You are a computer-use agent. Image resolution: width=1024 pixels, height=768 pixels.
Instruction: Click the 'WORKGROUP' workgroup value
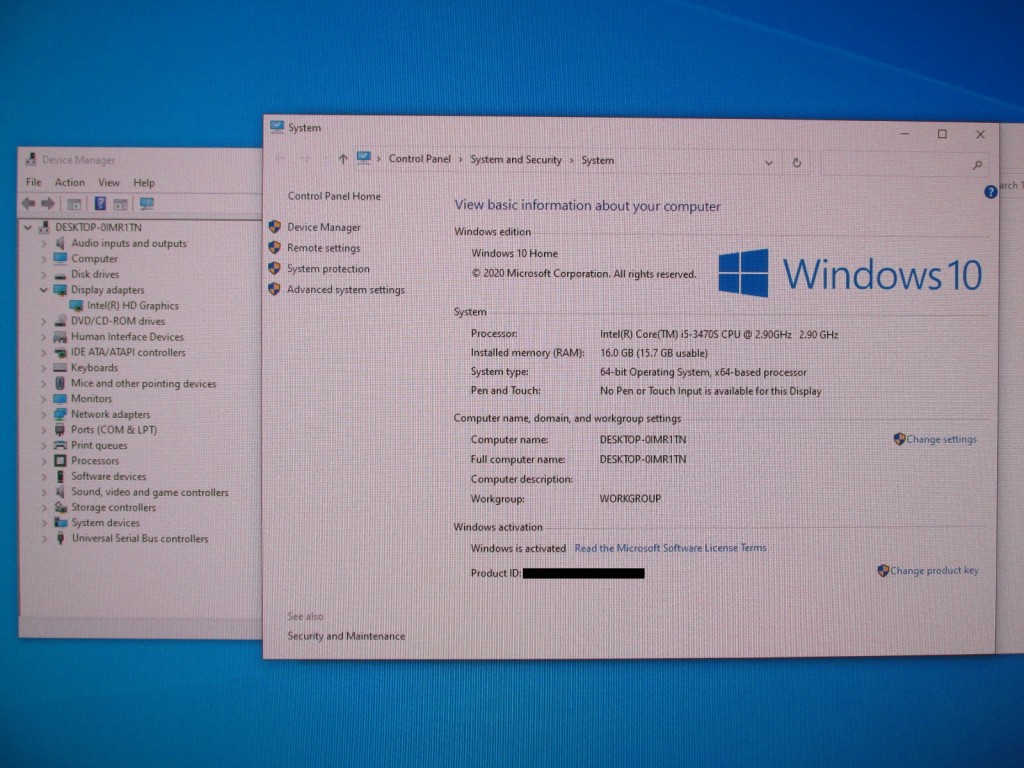coord(630,498)
